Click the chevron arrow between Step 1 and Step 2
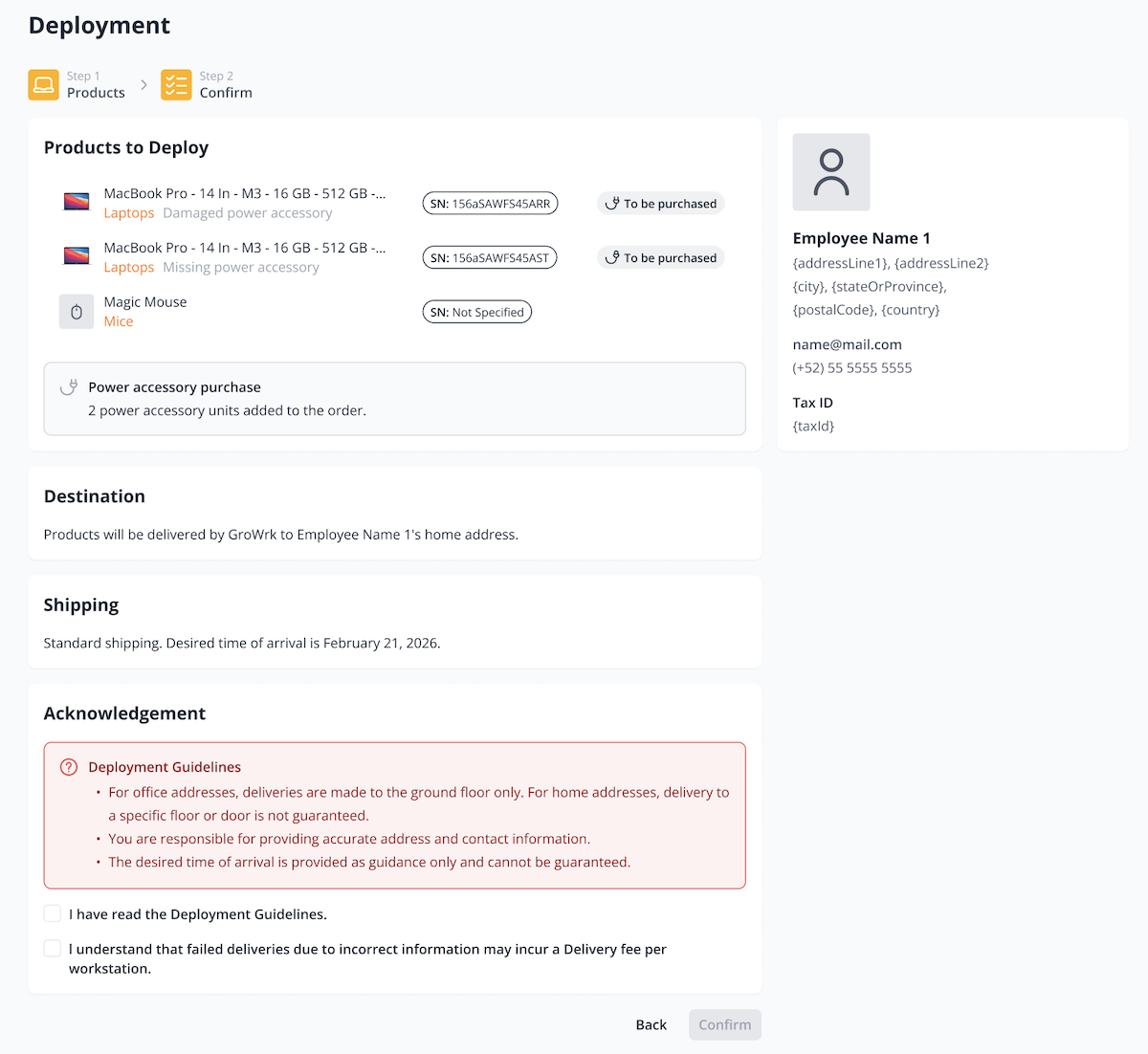Viewport: 1148px width, 1054px height. [143, 85]
